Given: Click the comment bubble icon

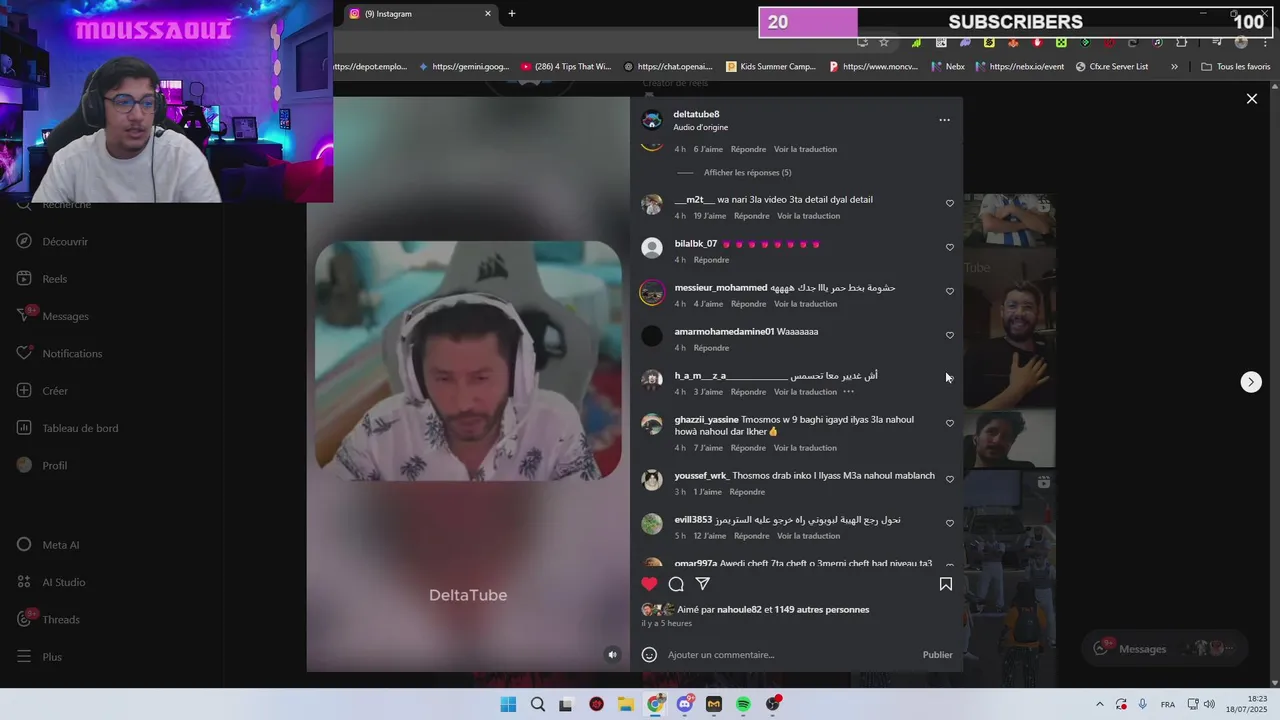Looking at the screenshot, I should (x=676, y=584).
